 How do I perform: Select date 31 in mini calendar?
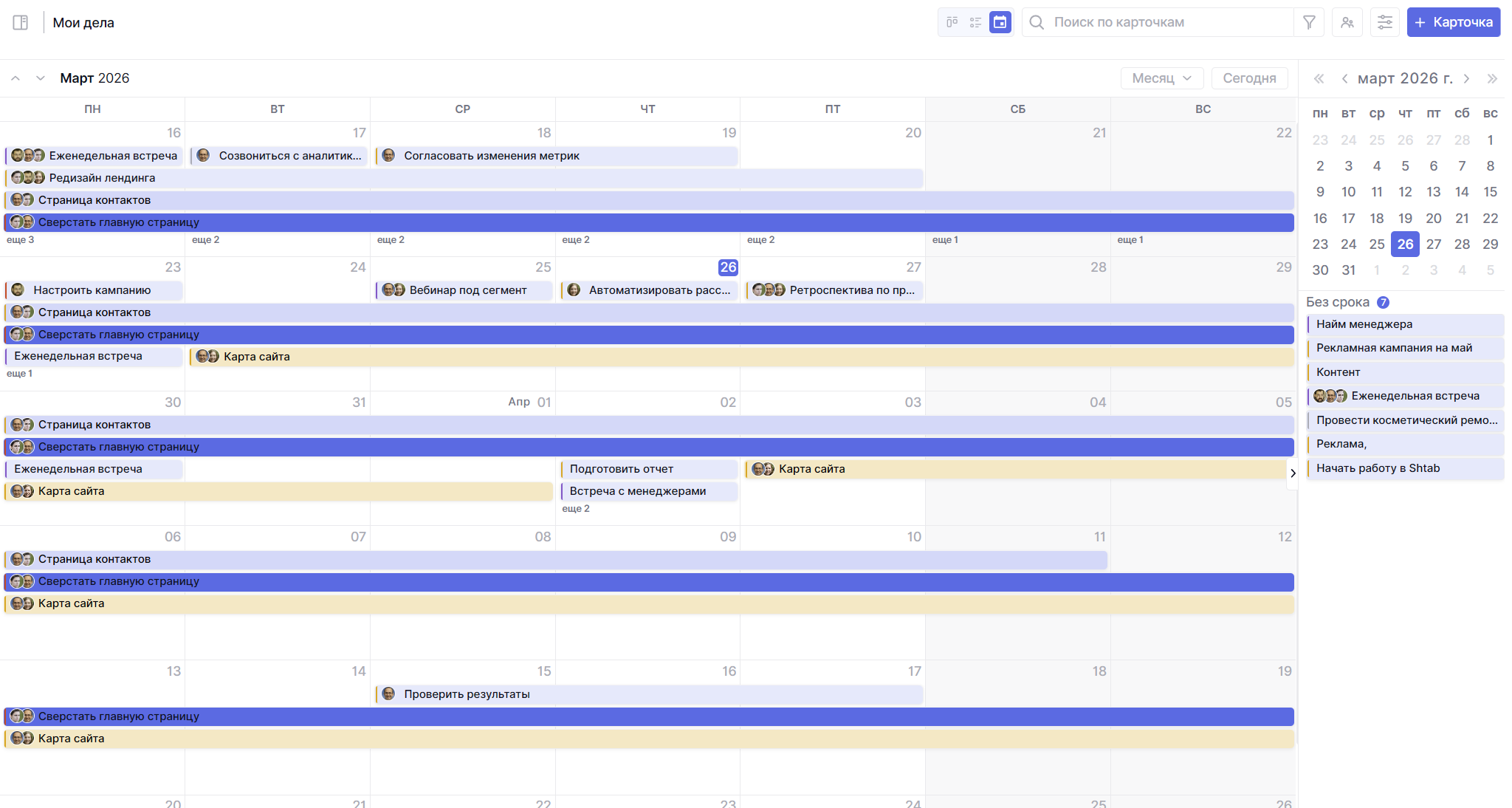tap(1349, 270)
